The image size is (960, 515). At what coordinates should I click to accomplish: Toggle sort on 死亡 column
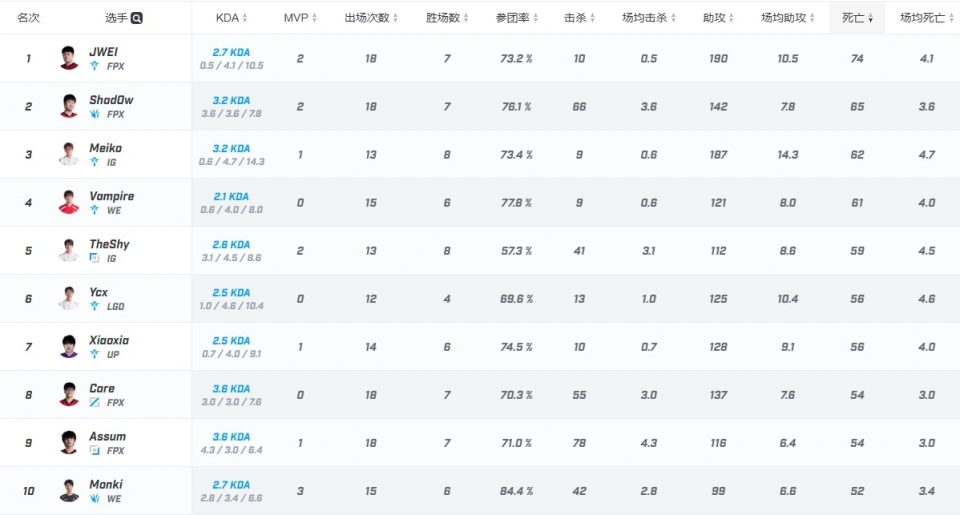pyautogui.click(x=857, y=18)
